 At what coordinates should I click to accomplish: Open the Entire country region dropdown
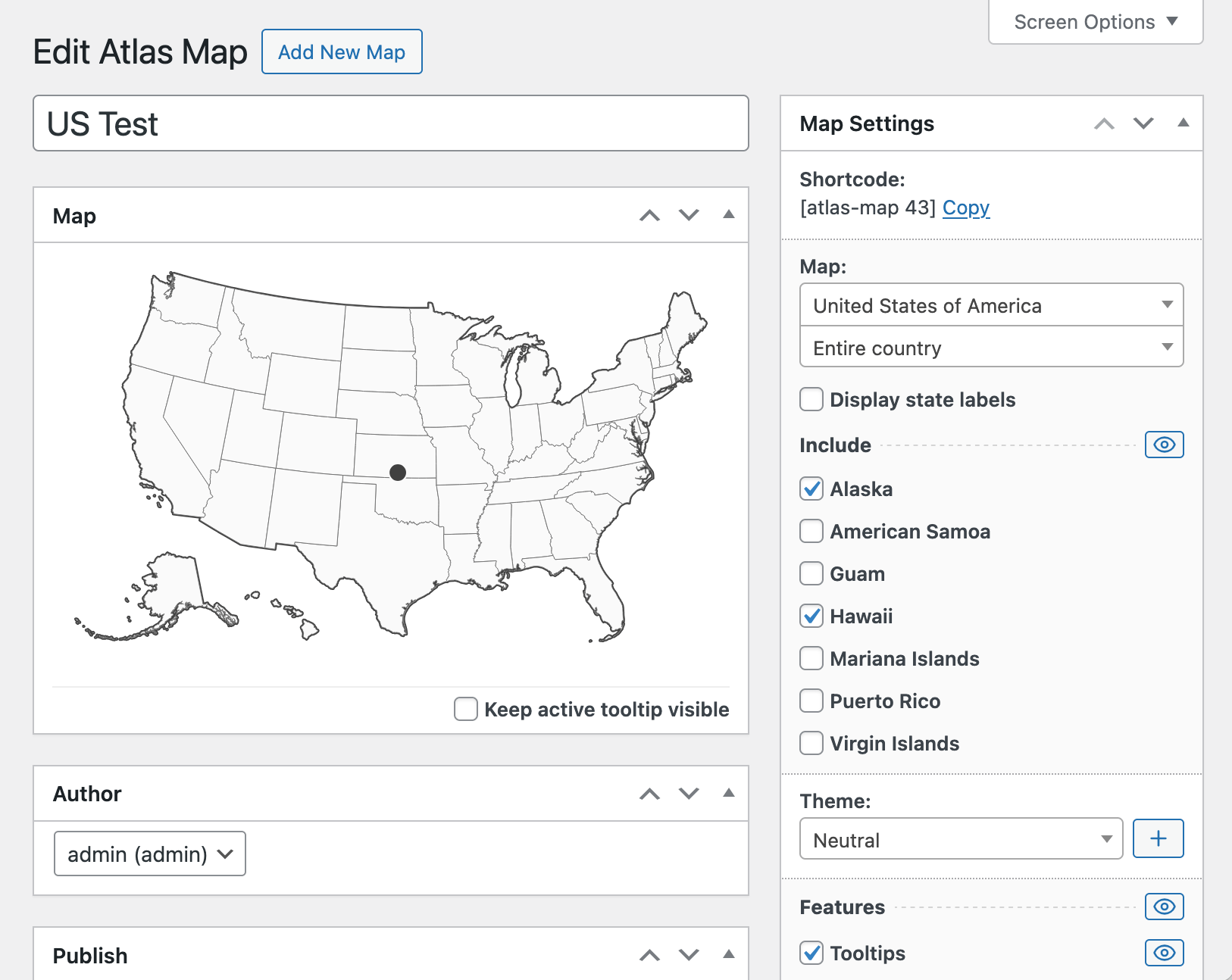(x=991, y=348)
